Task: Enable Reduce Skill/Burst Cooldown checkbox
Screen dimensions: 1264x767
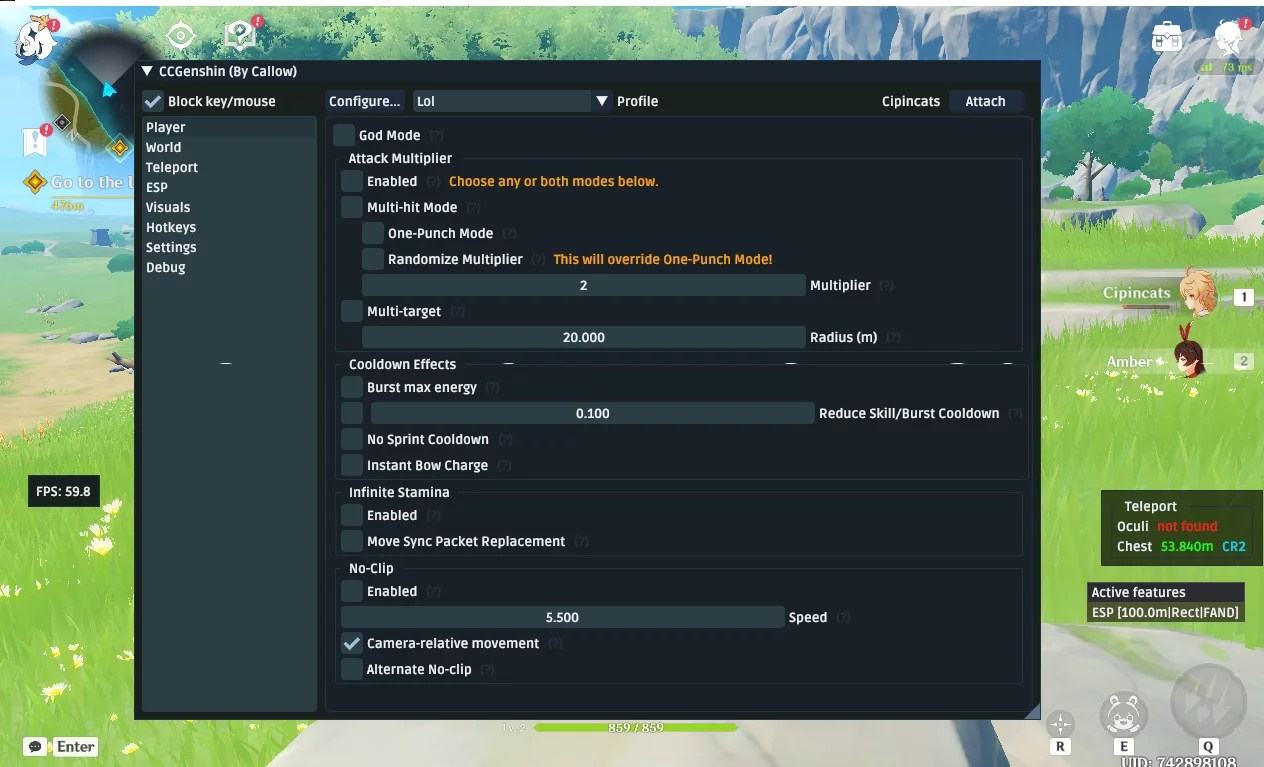Action: (x=352, y=413)
